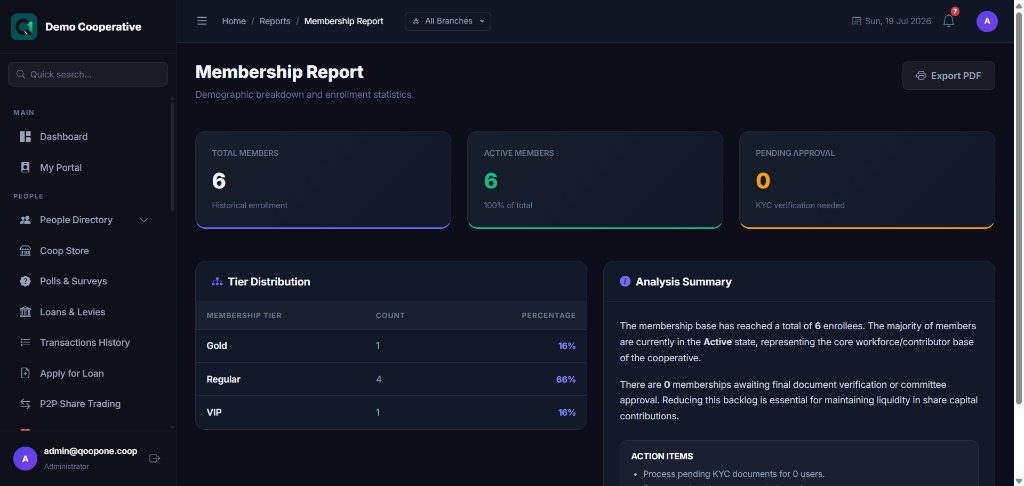
Task: Click the Loans & Levies bank icon
Action: pyautogui.click(x=25, y=312)
